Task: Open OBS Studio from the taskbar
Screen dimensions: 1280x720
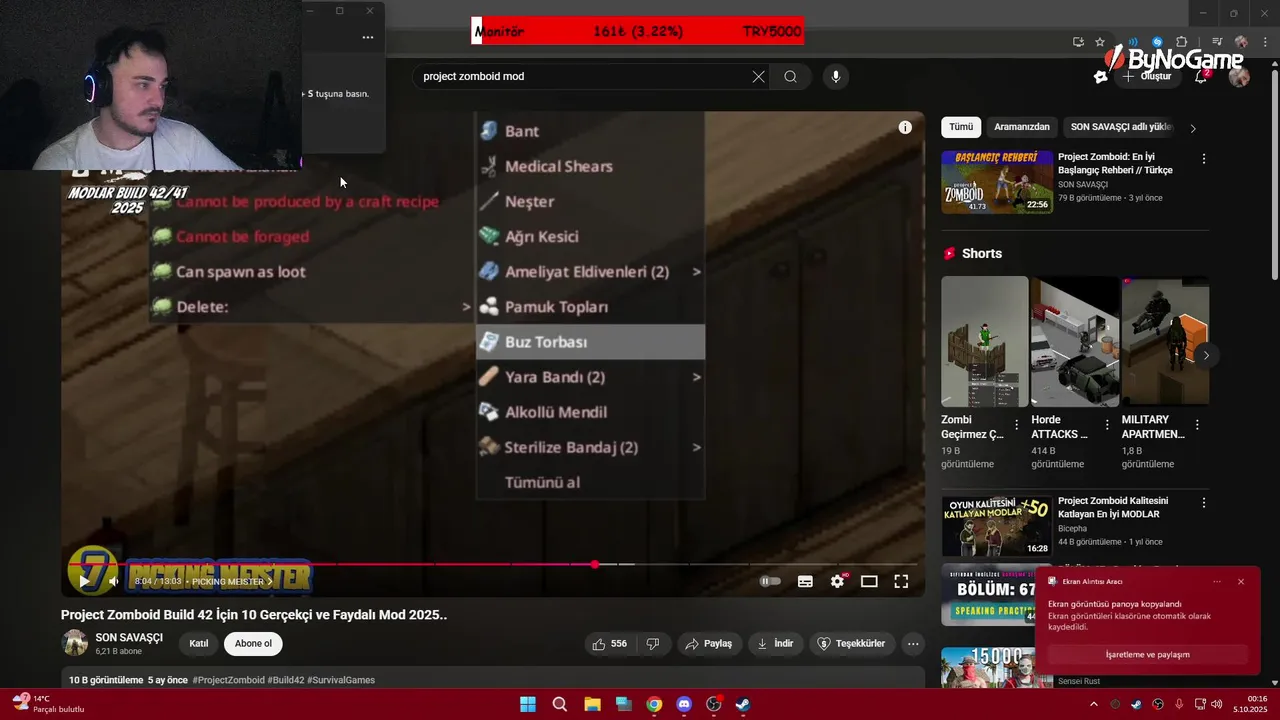Action: tap(713, 704)
